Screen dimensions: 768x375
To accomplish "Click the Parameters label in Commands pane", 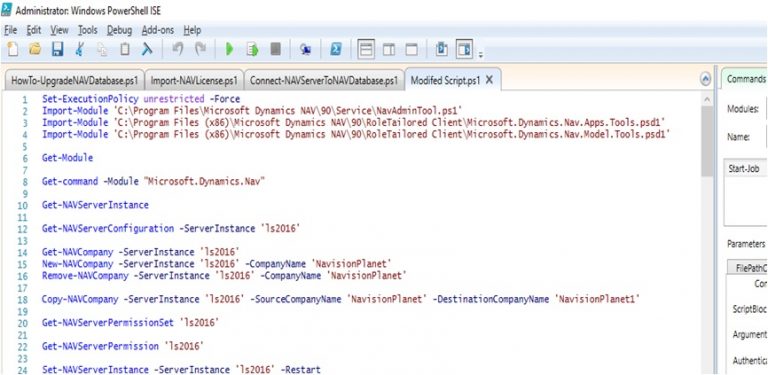I will tap(745, 244).
